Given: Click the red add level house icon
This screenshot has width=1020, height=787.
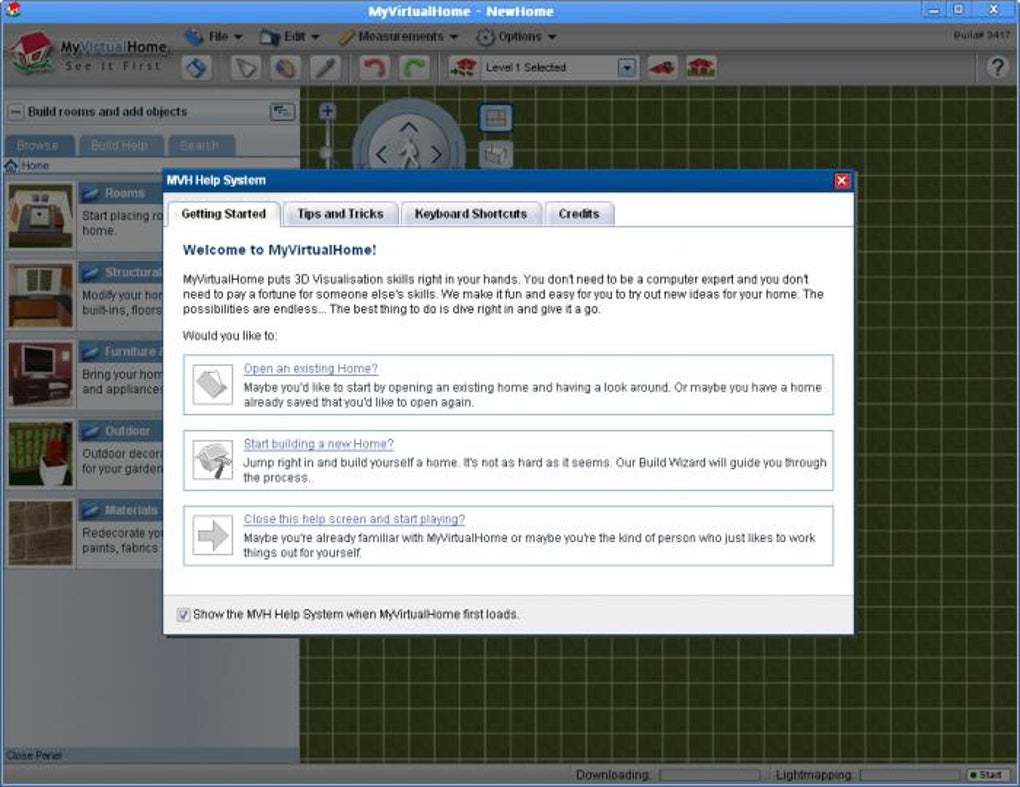Looking at the screenshot, I should coord(701,68).
